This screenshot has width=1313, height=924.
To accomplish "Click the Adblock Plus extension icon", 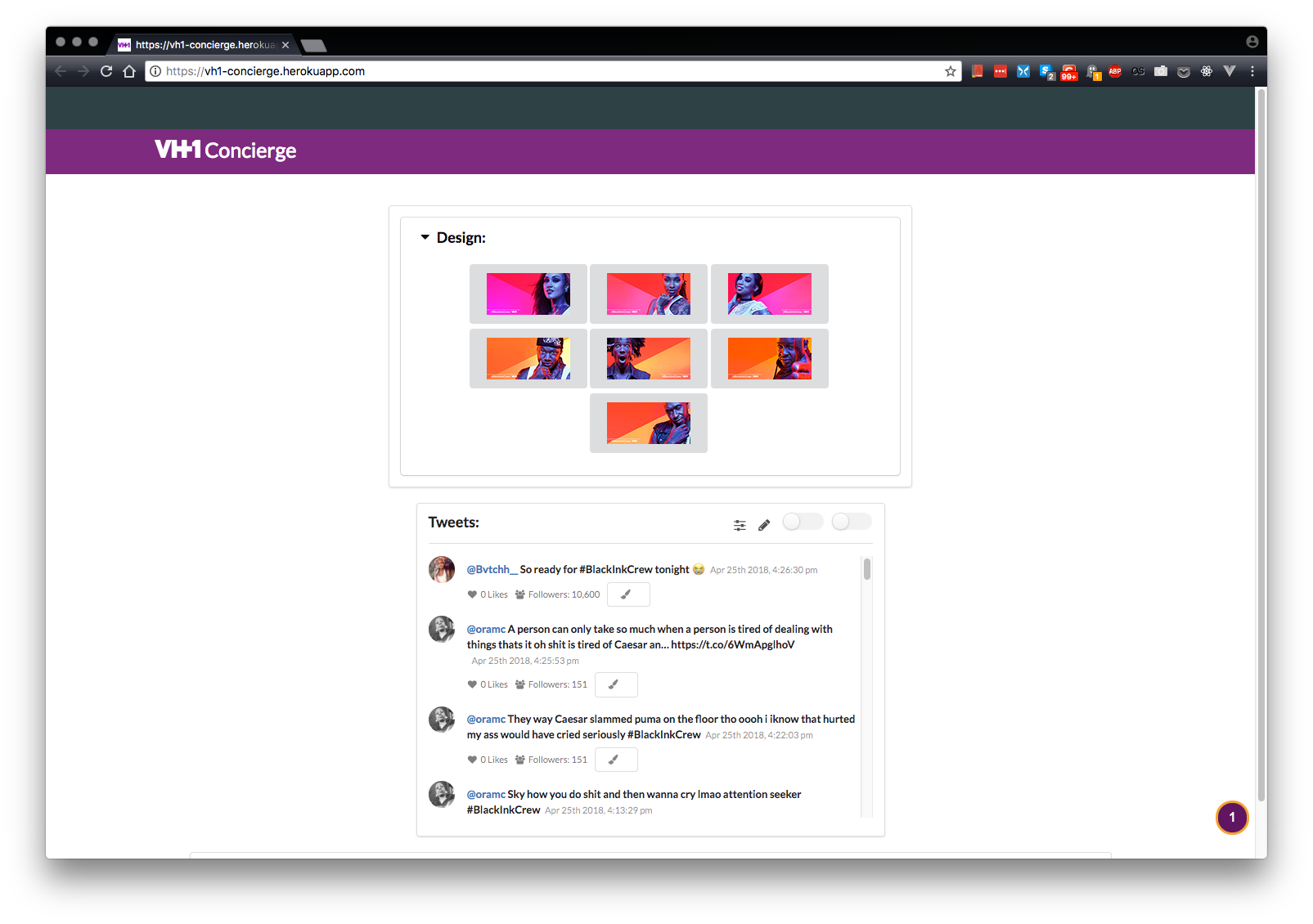I will pos(1115,72).
